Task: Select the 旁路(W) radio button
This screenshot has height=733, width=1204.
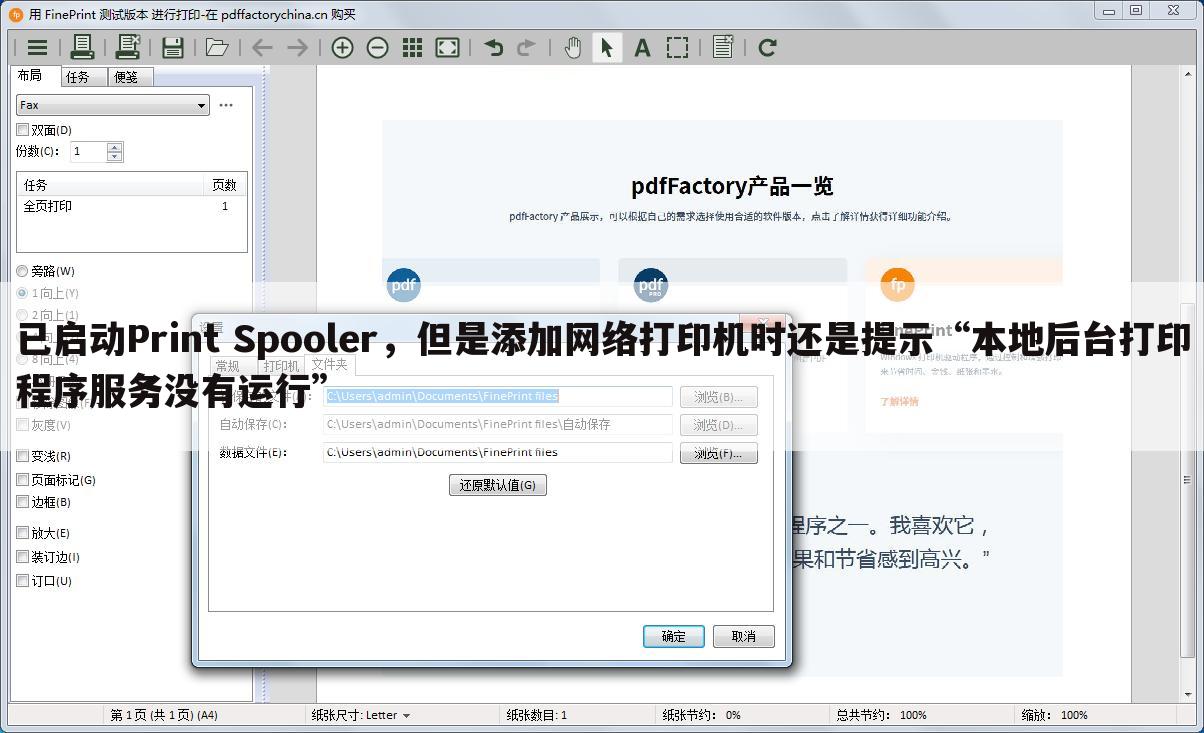Action: tap(23, 271)
